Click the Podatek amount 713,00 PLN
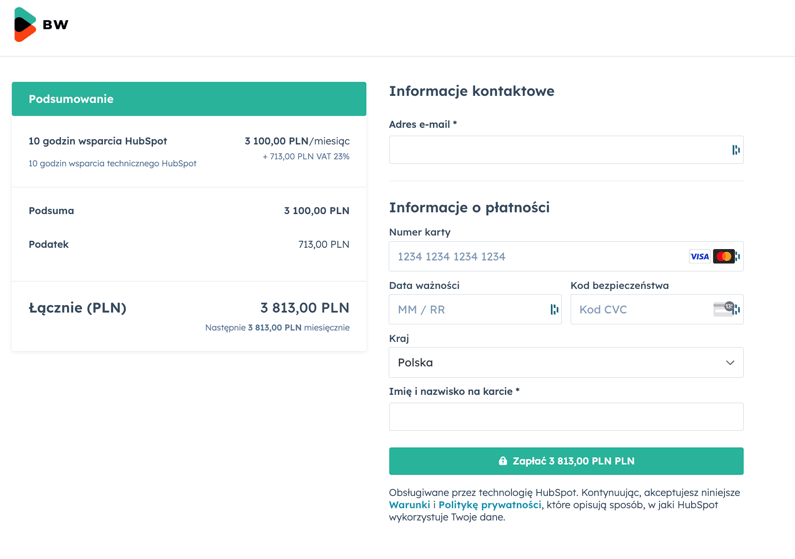The height and width of the screenshot is (559, 795). tap(324, 244)
